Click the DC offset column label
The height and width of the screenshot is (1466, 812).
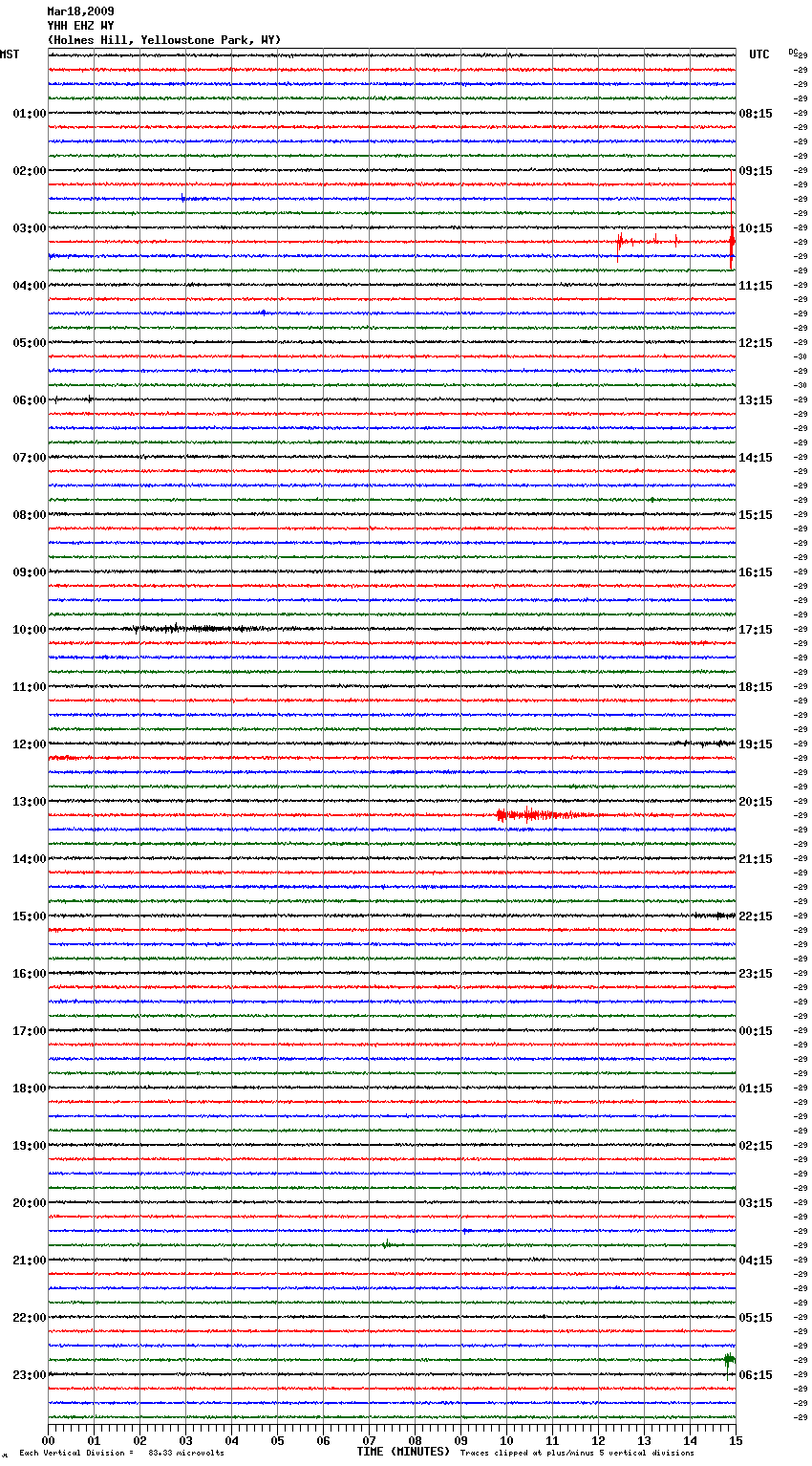pyautogui.click(x=794, y=52)
